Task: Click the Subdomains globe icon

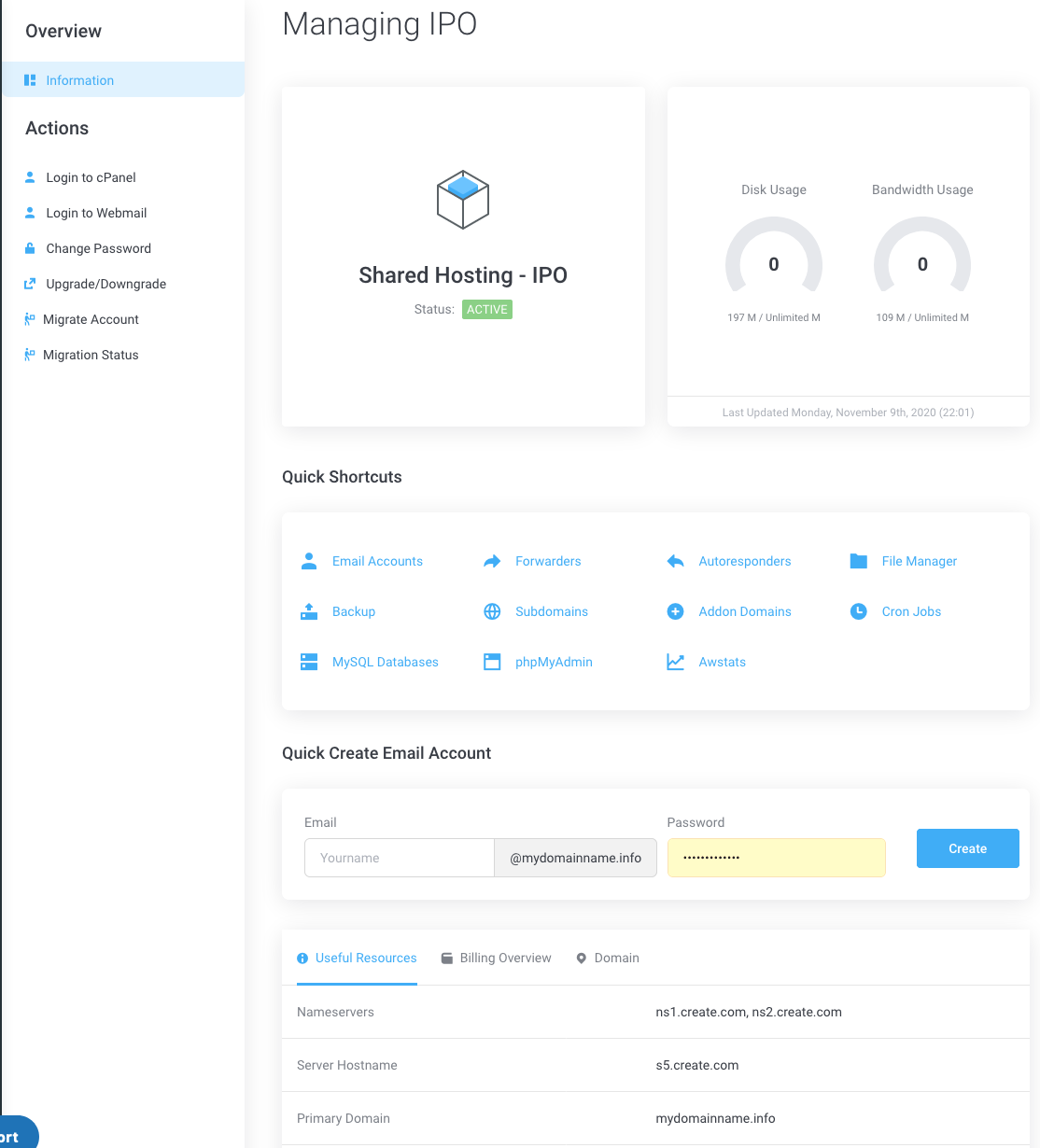Action: 492,611
